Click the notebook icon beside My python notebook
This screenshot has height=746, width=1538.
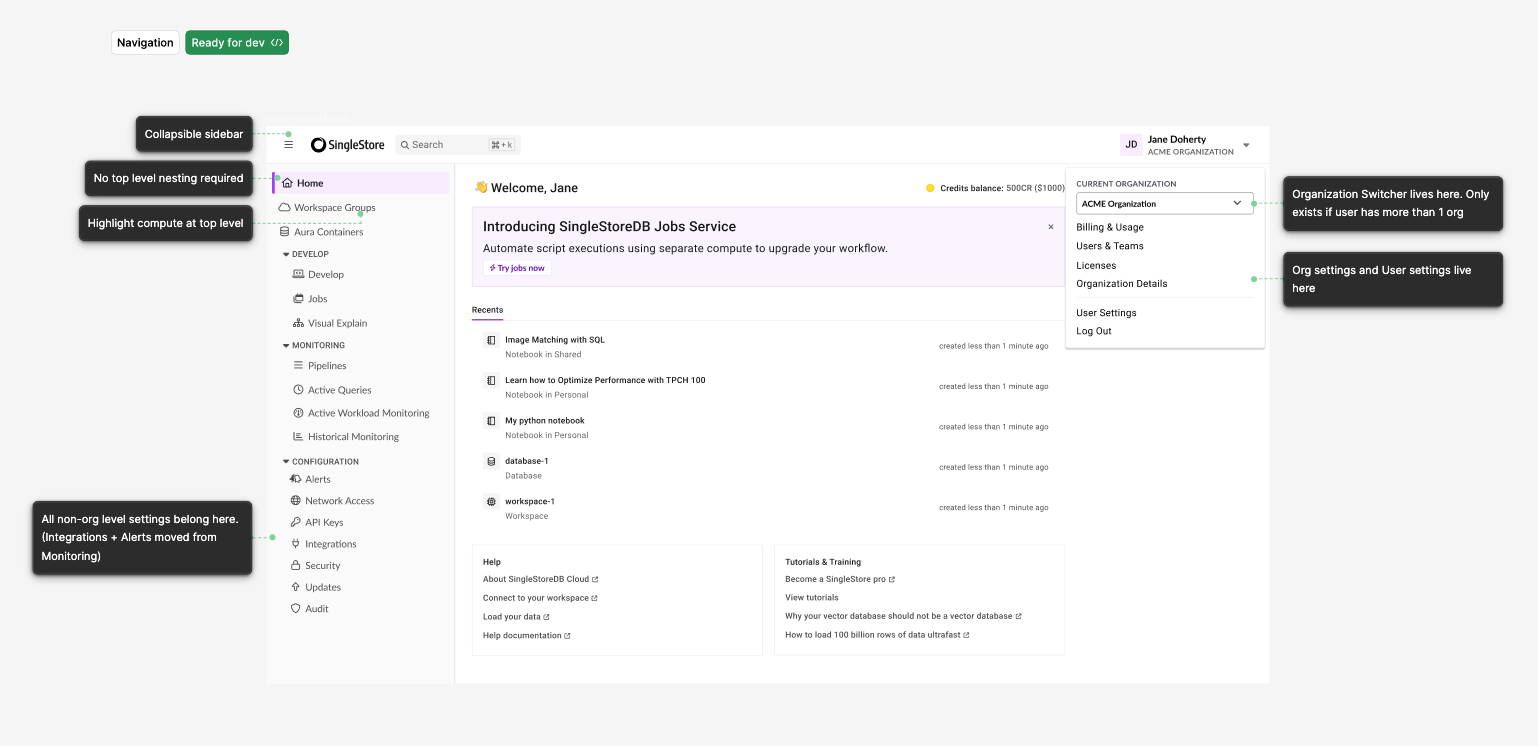pos(491,421)
